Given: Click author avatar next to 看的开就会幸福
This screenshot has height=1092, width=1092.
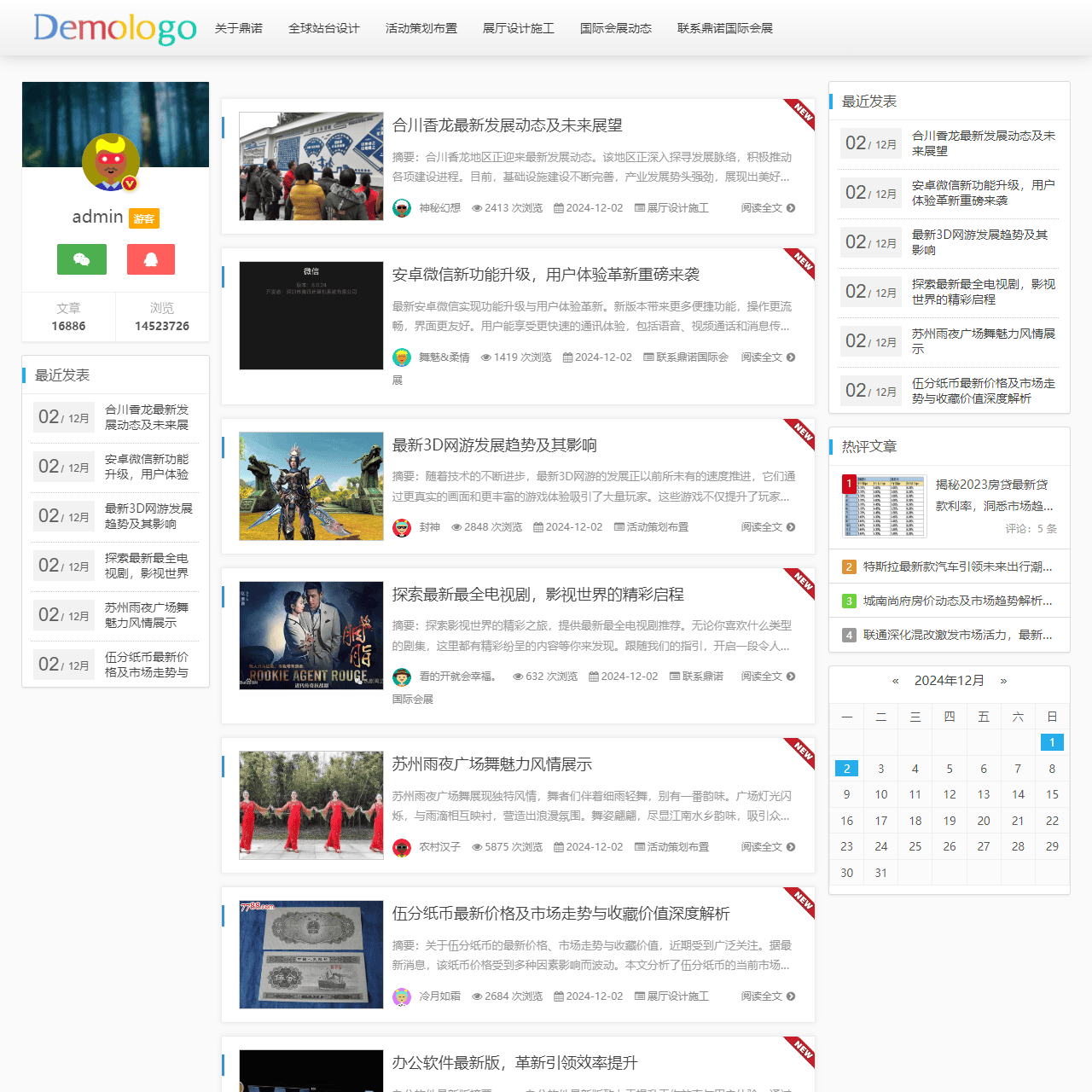Looking at the screenshot, I should click(x=402, y=677).
